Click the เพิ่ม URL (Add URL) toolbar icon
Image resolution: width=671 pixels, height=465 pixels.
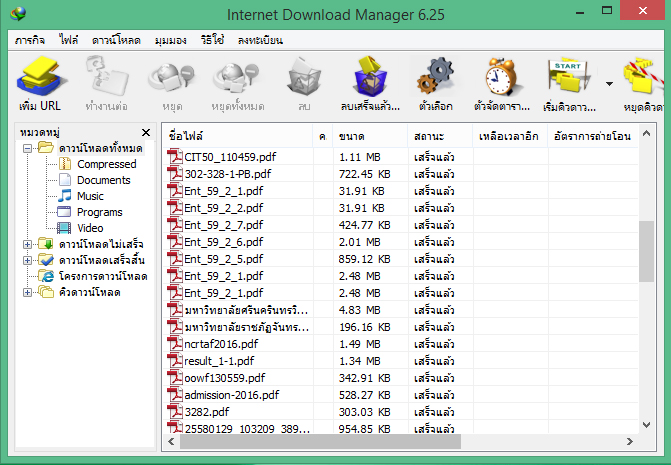tap(41, 77)
